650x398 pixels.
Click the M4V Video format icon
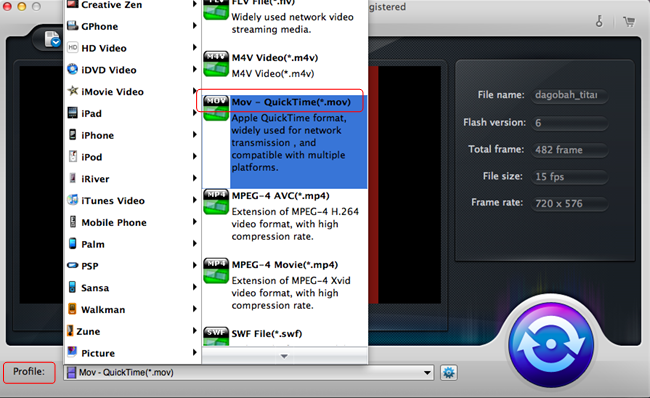216,63
